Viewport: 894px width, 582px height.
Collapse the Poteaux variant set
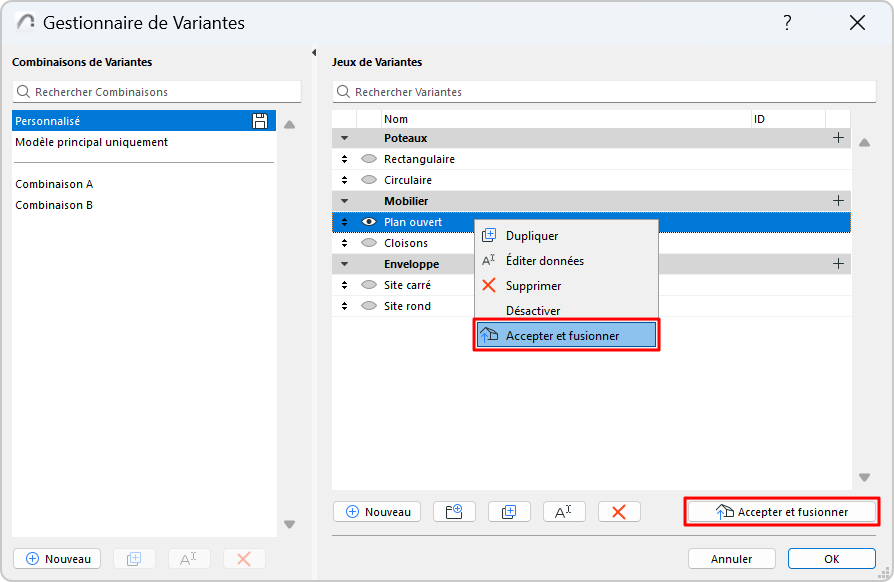pos(345,138)
